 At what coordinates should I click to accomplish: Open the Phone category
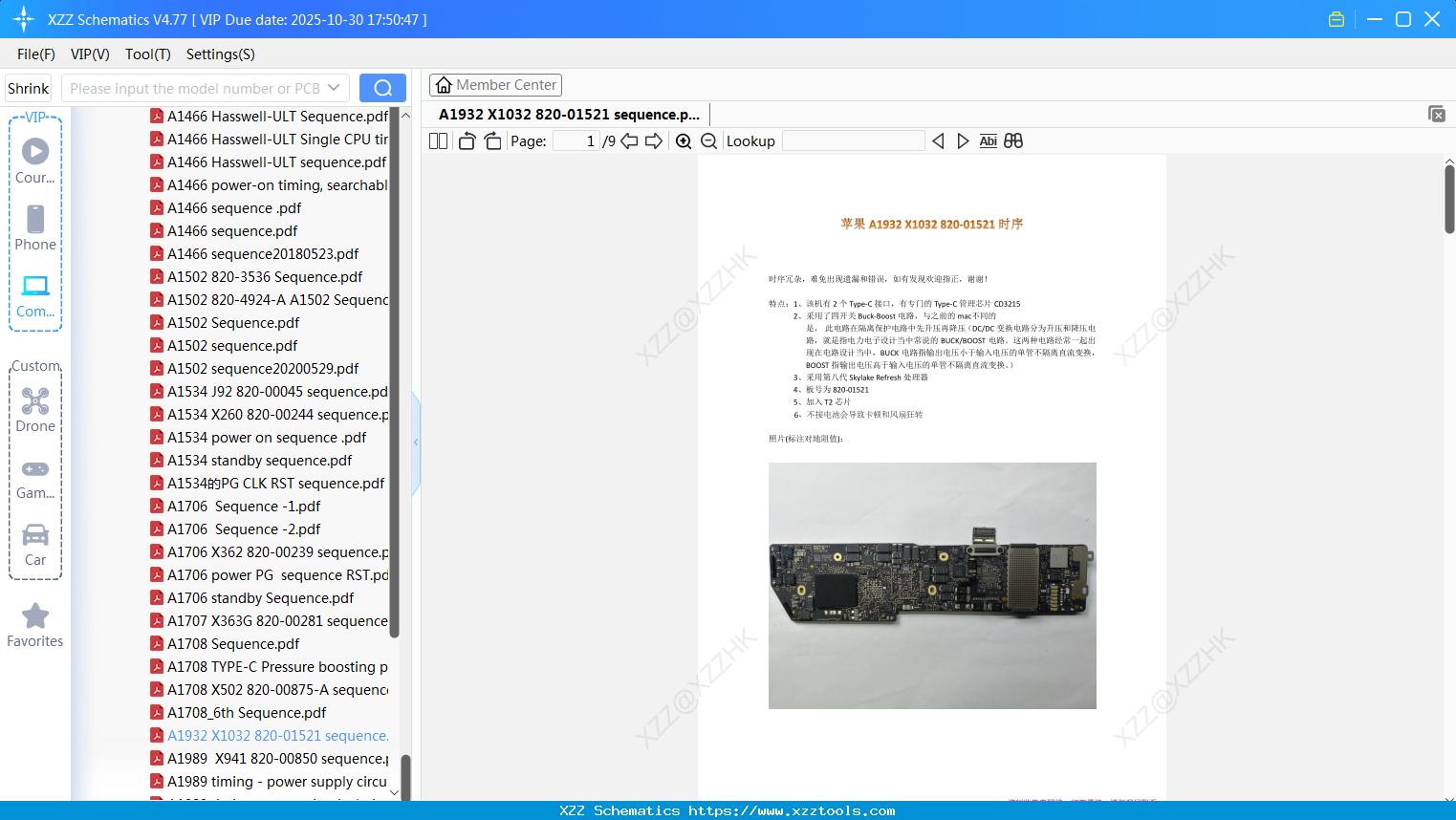tap(35, 228)
